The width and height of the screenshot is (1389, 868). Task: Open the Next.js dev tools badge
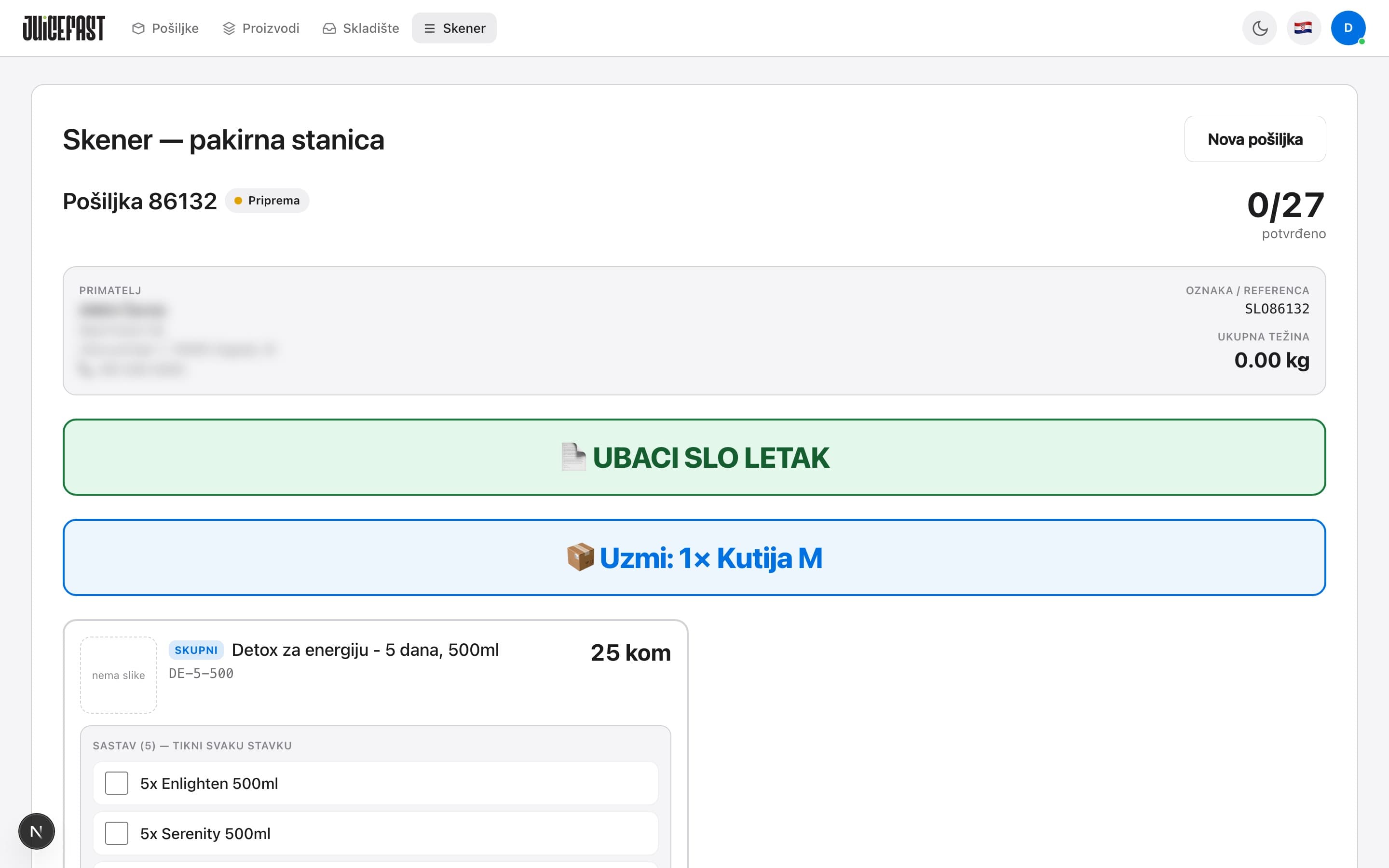[36, 831]
